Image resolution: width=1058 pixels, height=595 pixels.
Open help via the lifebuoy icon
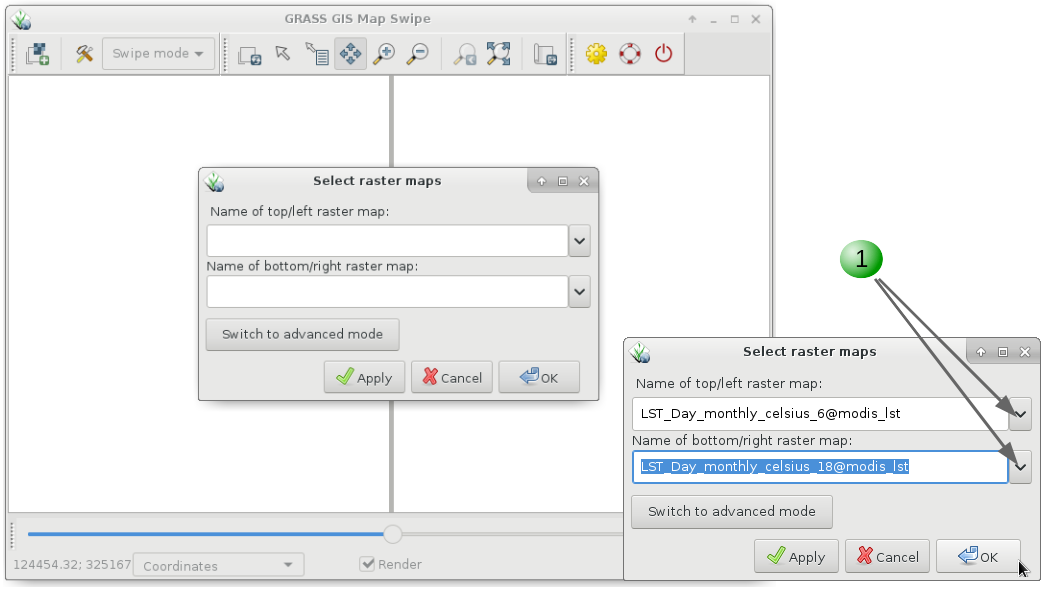click(630, 54)
